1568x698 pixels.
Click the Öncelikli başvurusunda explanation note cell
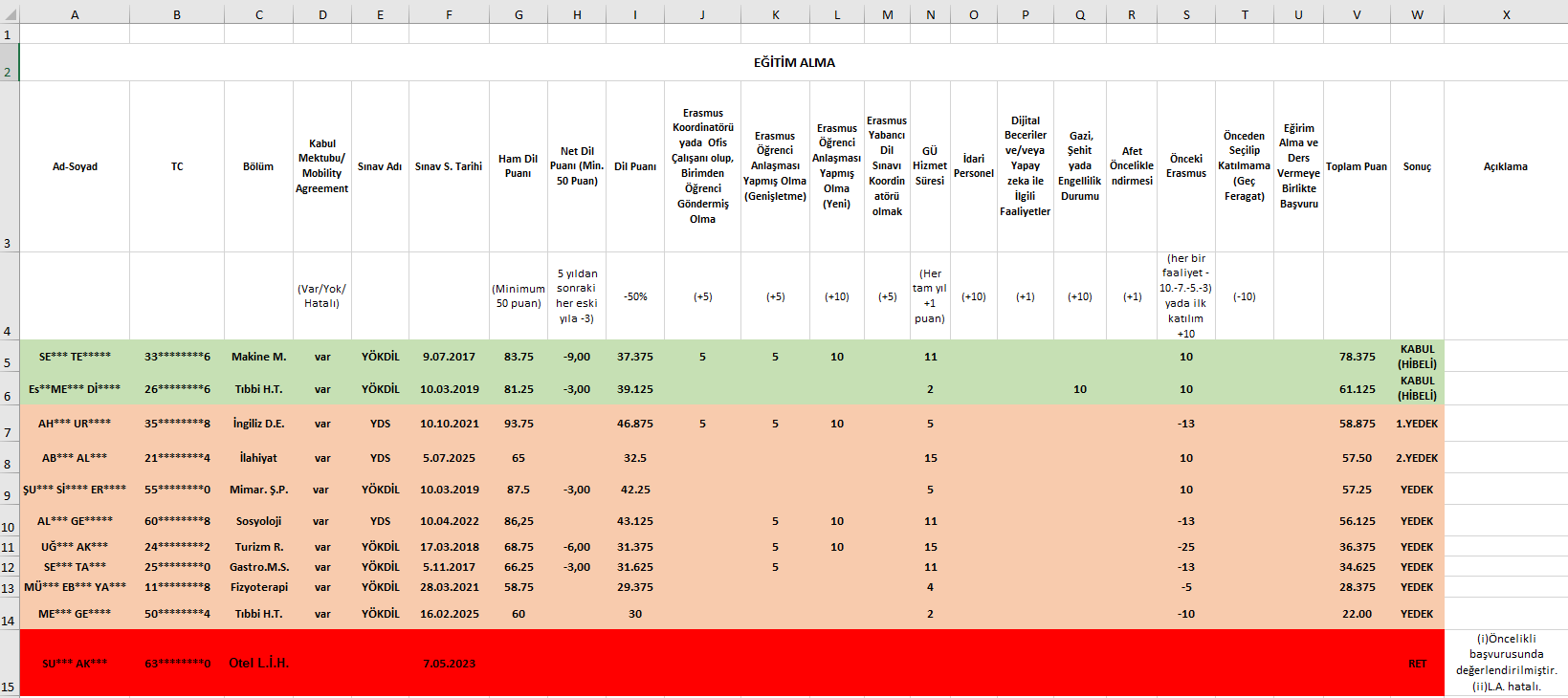tap(1506, 663)
